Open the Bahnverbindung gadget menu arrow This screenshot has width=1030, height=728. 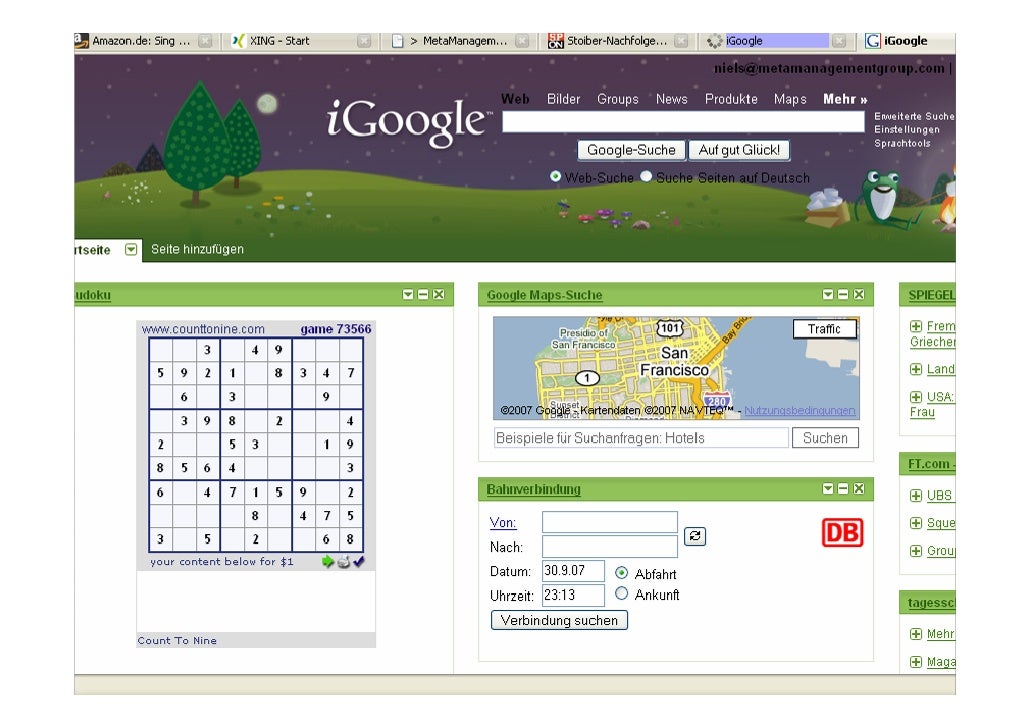point(828,488)
